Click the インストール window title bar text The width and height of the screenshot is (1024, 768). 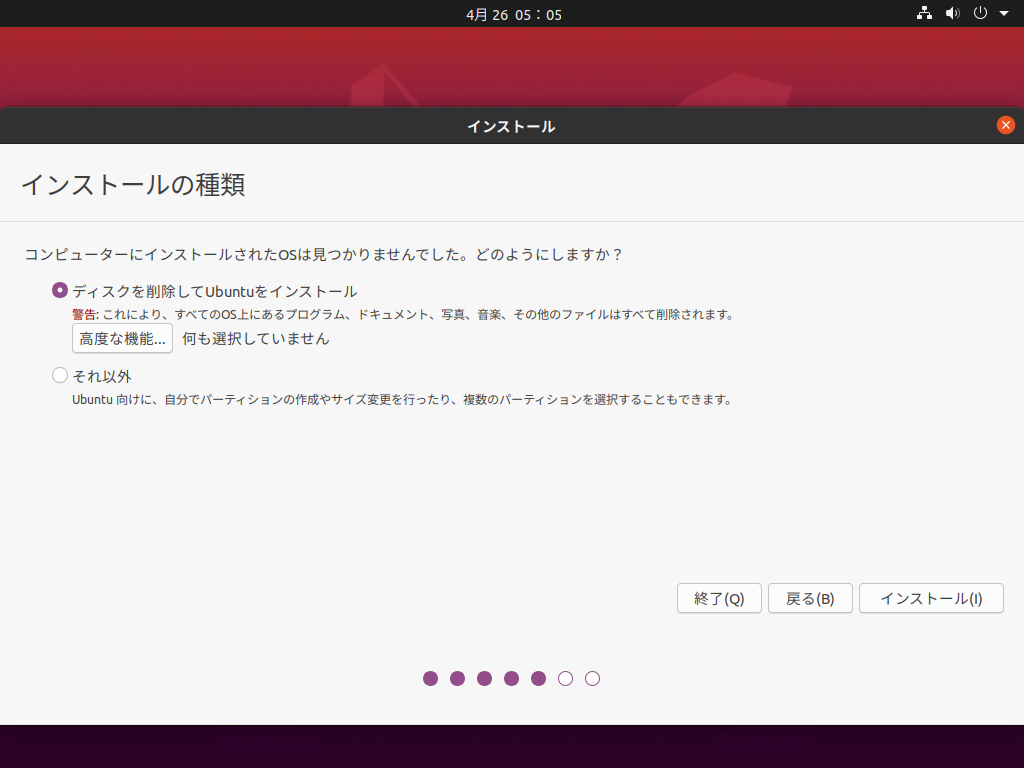click(511, 126)
